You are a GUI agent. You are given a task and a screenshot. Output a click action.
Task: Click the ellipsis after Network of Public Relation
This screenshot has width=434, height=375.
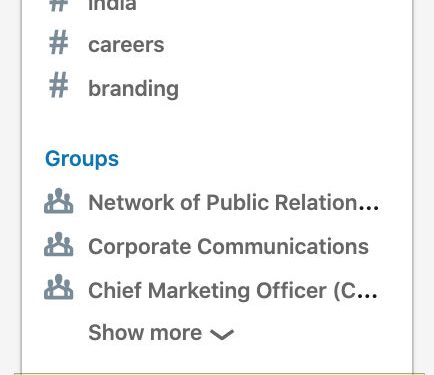click(368, 209)
